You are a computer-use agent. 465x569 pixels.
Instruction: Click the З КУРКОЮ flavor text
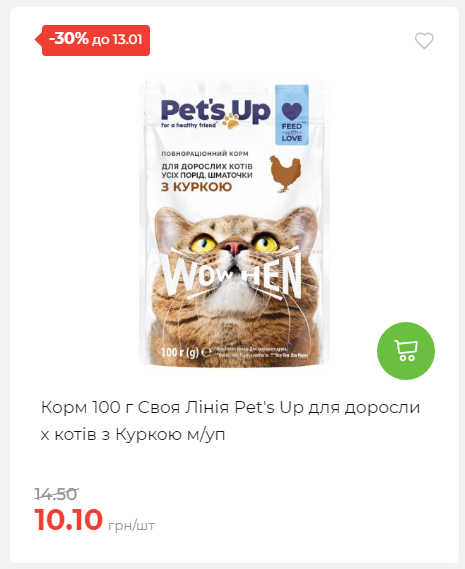196,187
